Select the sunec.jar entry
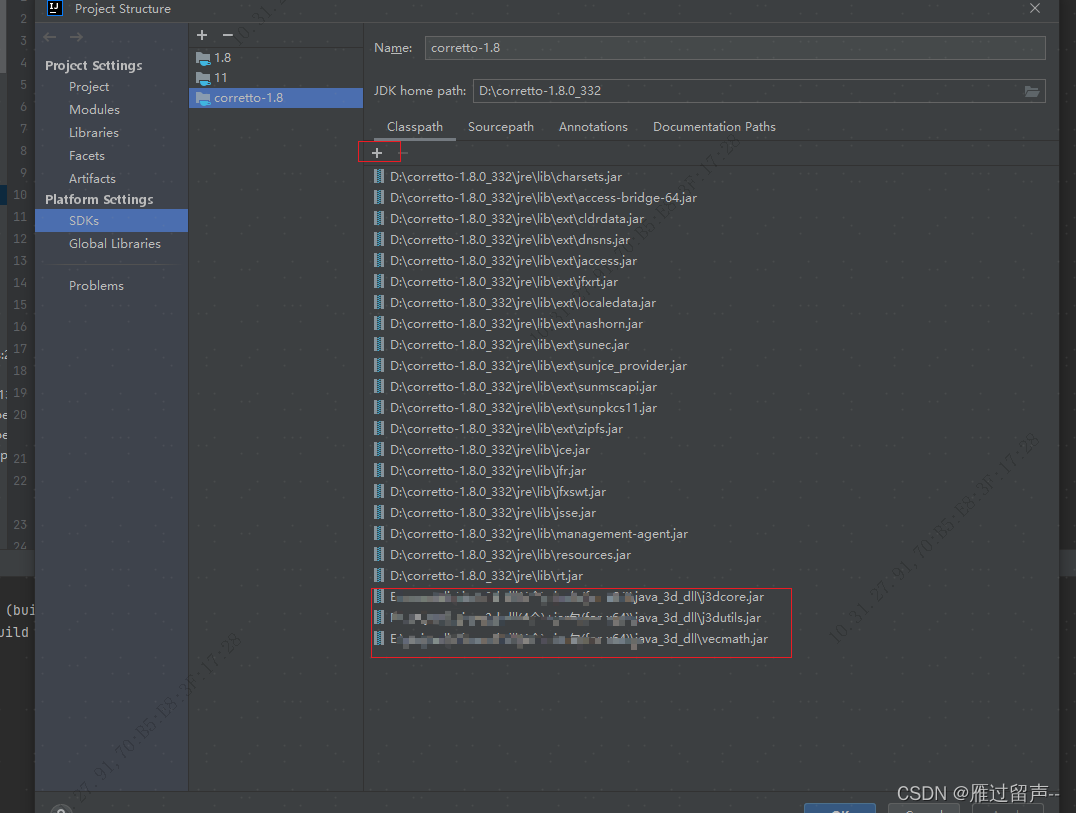The width and height of the screenshot is (1076, 813). 711,344
